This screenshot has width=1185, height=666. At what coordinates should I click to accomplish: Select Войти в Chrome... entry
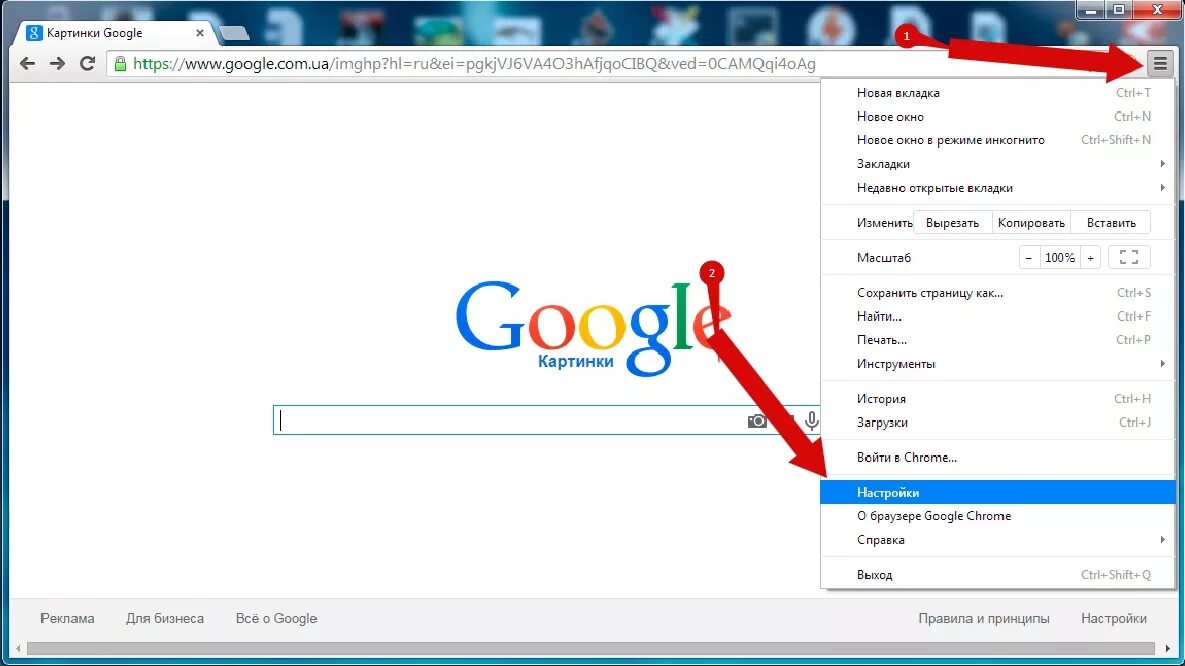(x=998, y=457)
